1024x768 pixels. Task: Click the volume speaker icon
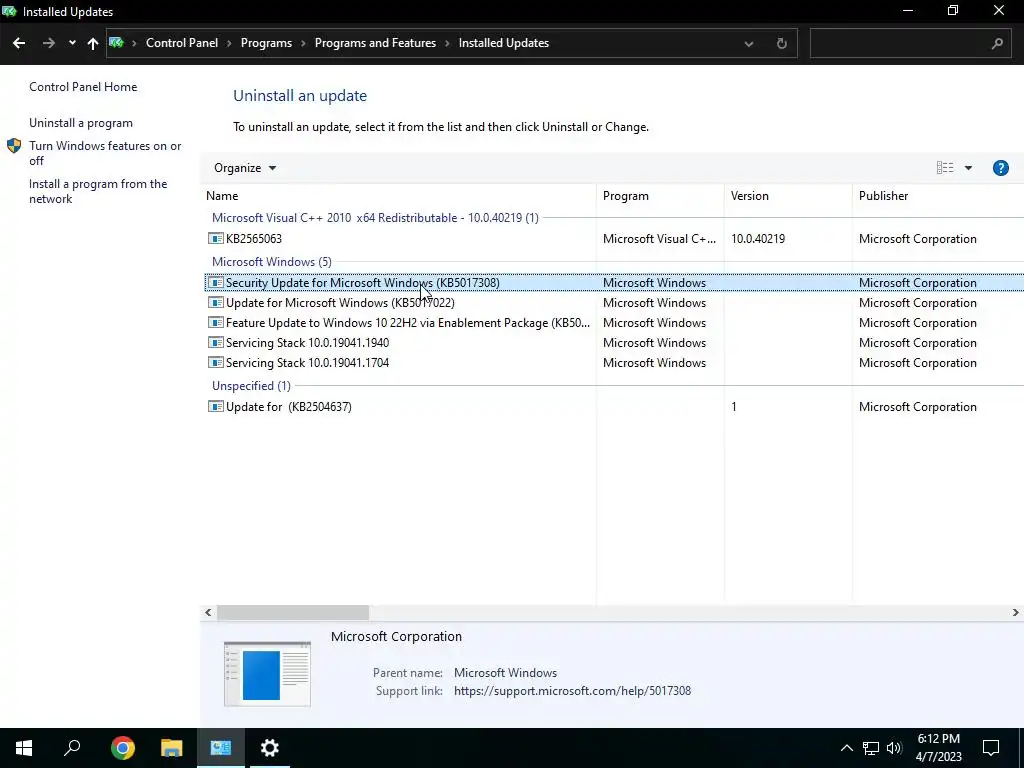894,748
